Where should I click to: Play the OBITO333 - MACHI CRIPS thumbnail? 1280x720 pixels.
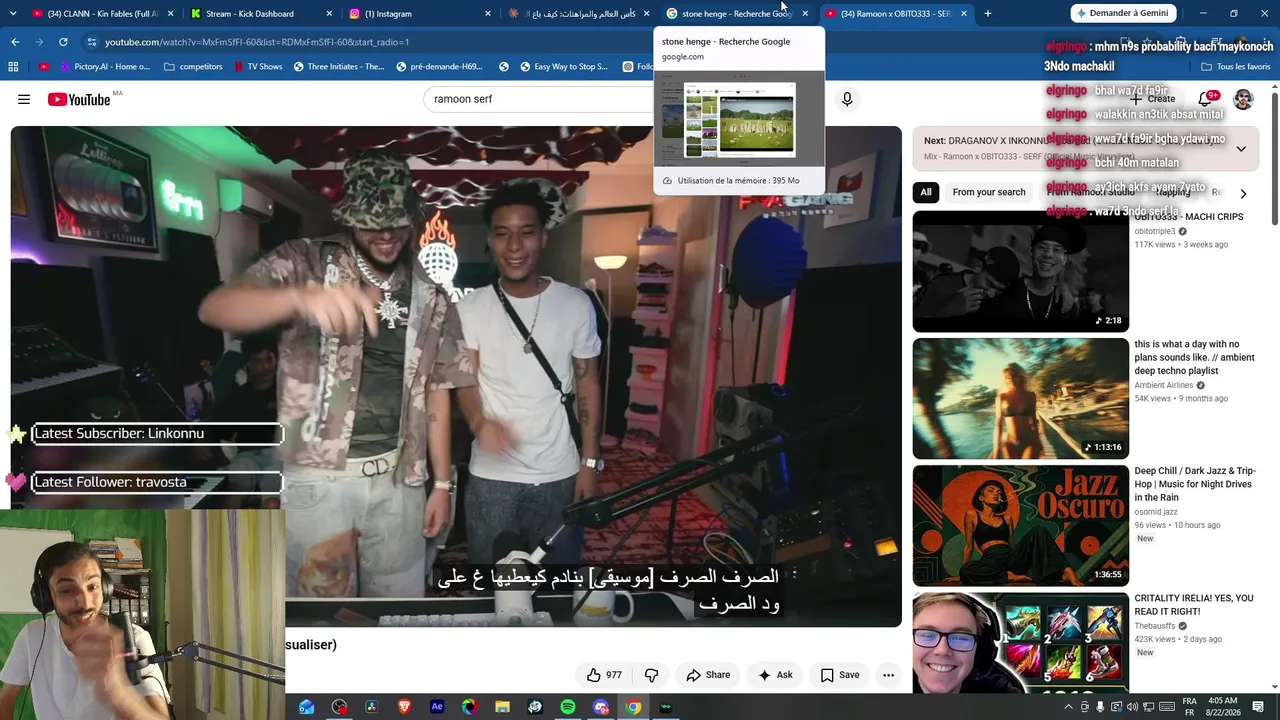pyautogui.click(x=1020, y=271)
